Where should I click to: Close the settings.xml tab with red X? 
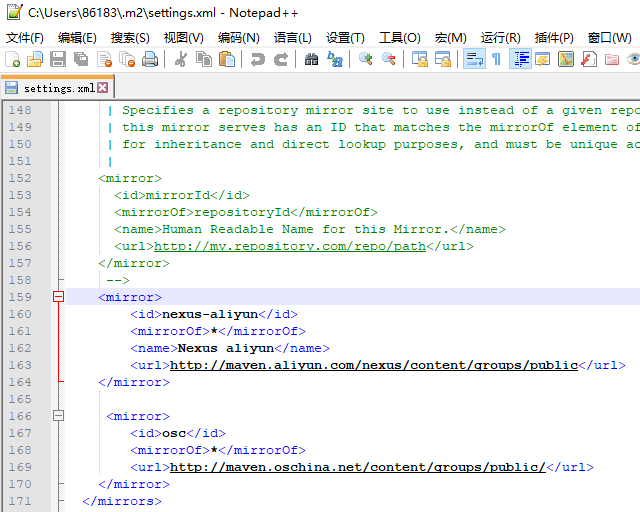tap(103, 87)
